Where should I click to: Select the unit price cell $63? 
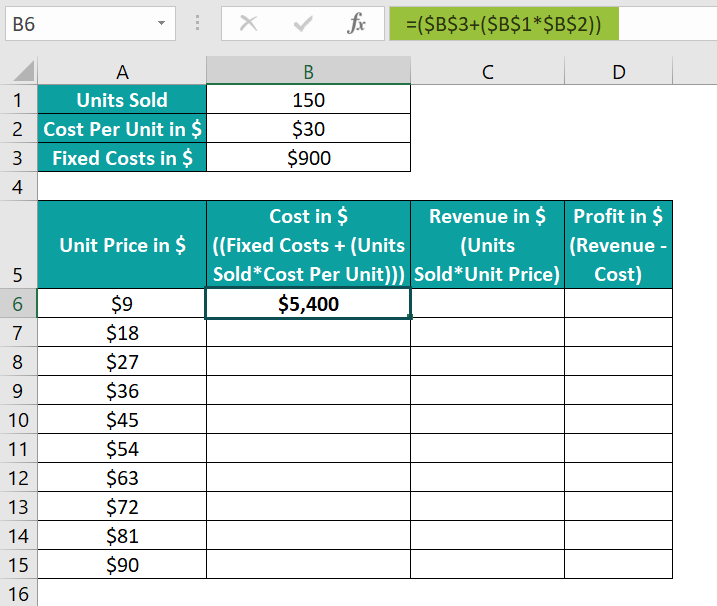122,477
